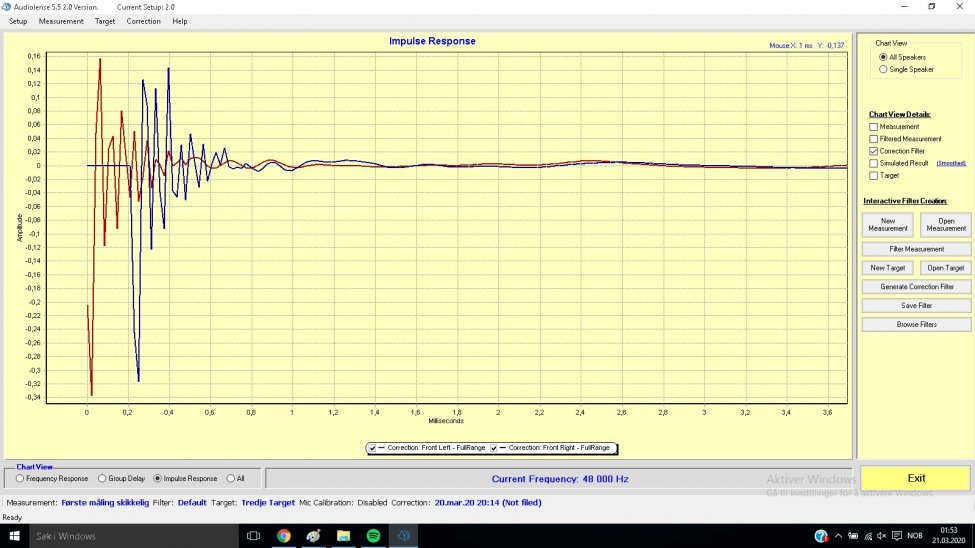The height and width of the screenshot is (548, 975).
Task: Click the Audiolense title bar app icon
Action: [6, 7]
